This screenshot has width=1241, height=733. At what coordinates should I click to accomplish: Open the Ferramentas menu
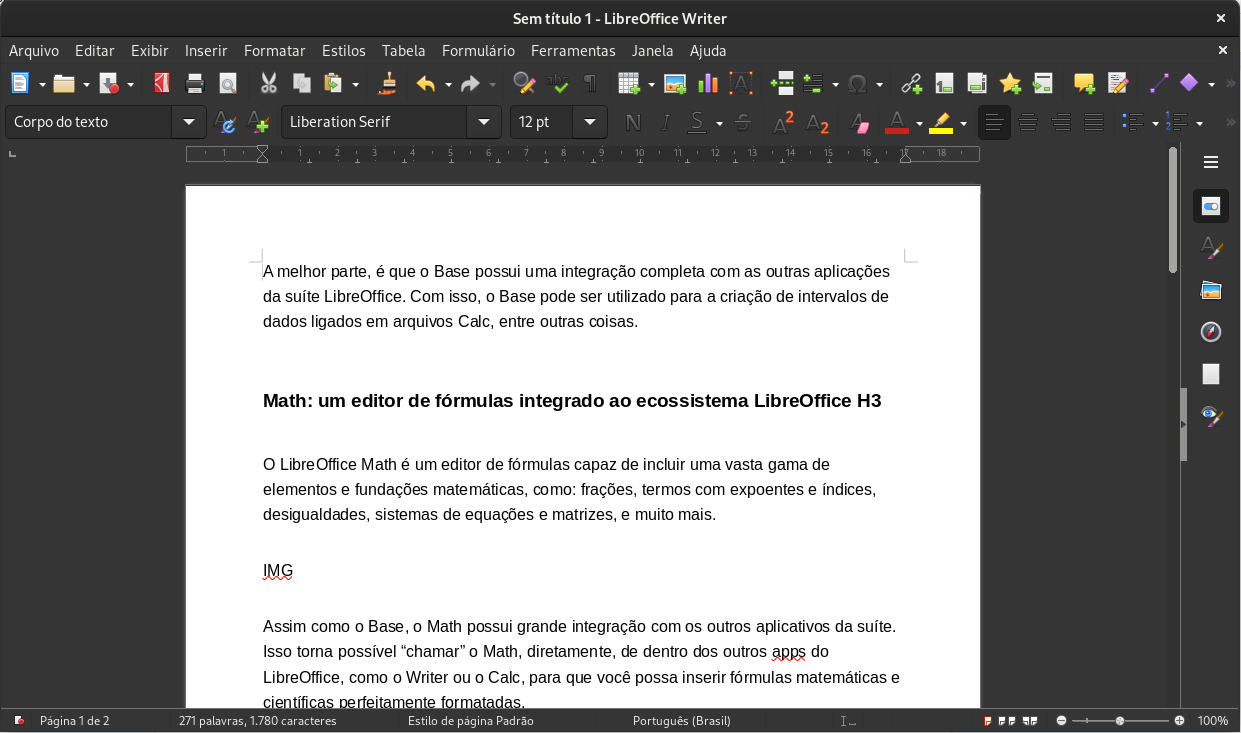tap(573, 50)
